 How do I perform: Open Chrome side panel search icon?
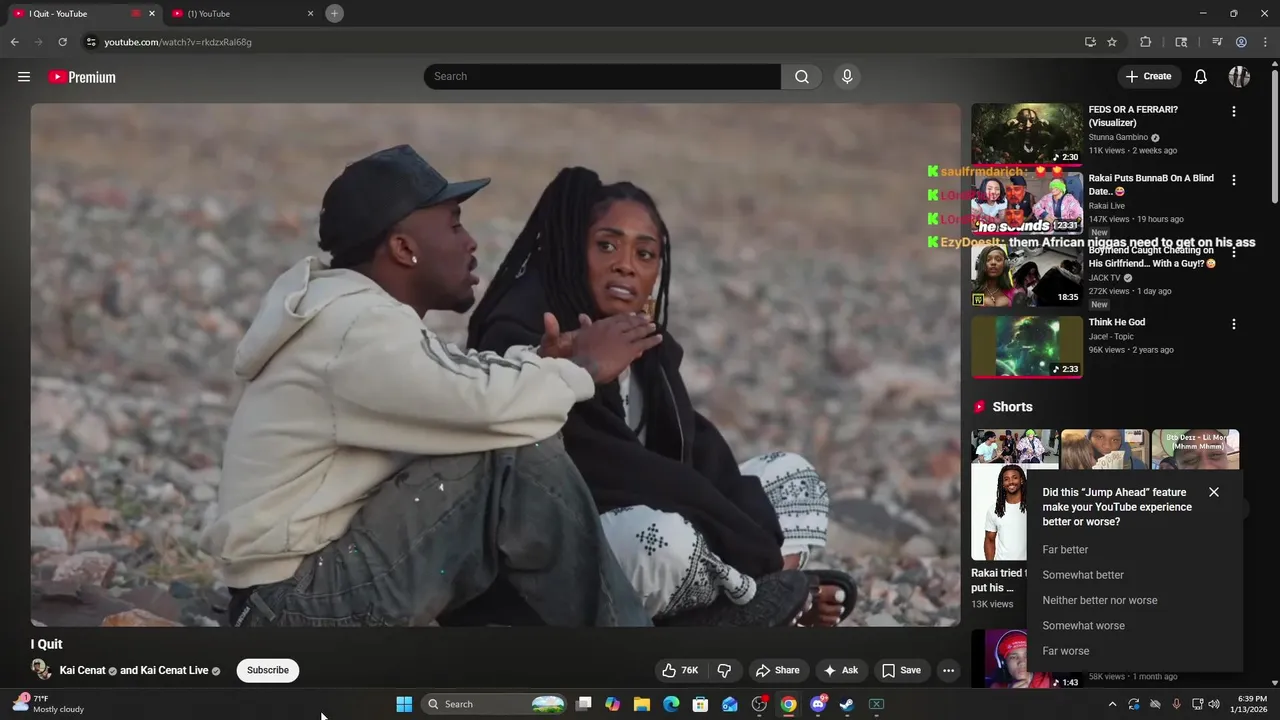point(1181,42)
